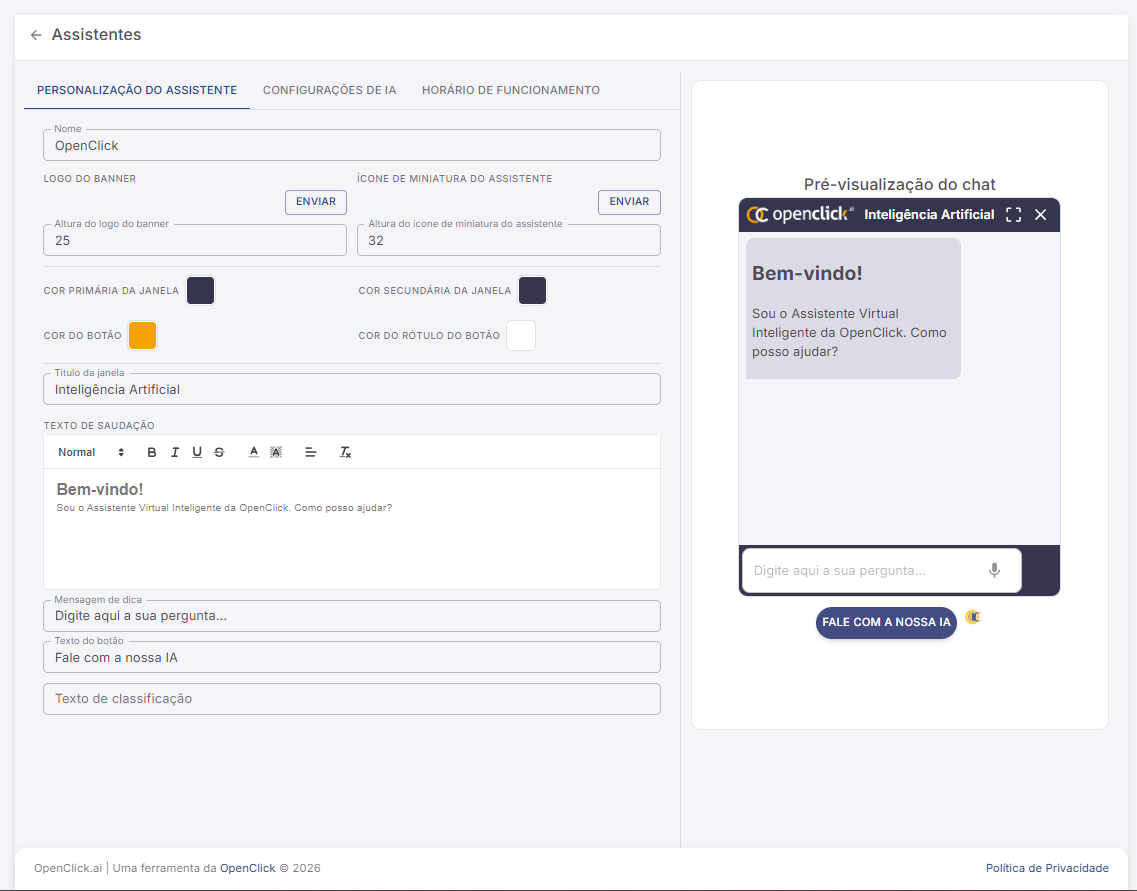This screenshot has height=891, width=1137.
Task: Open the Horário de Funcionamento tab
Action: (x=510, y=90)
